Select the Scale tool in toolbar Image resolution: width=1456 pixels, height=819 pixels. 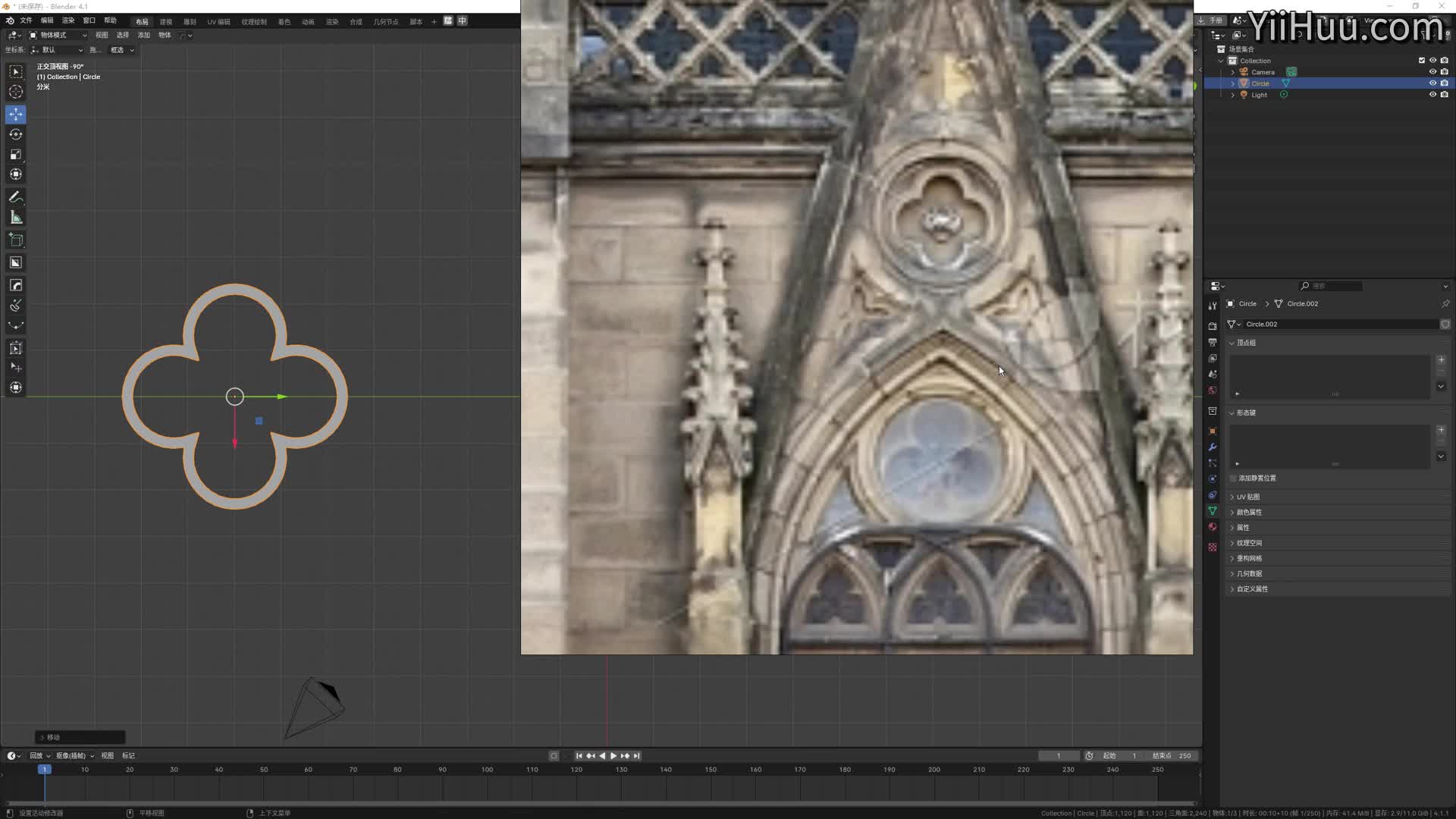click(x=16, y=155)
